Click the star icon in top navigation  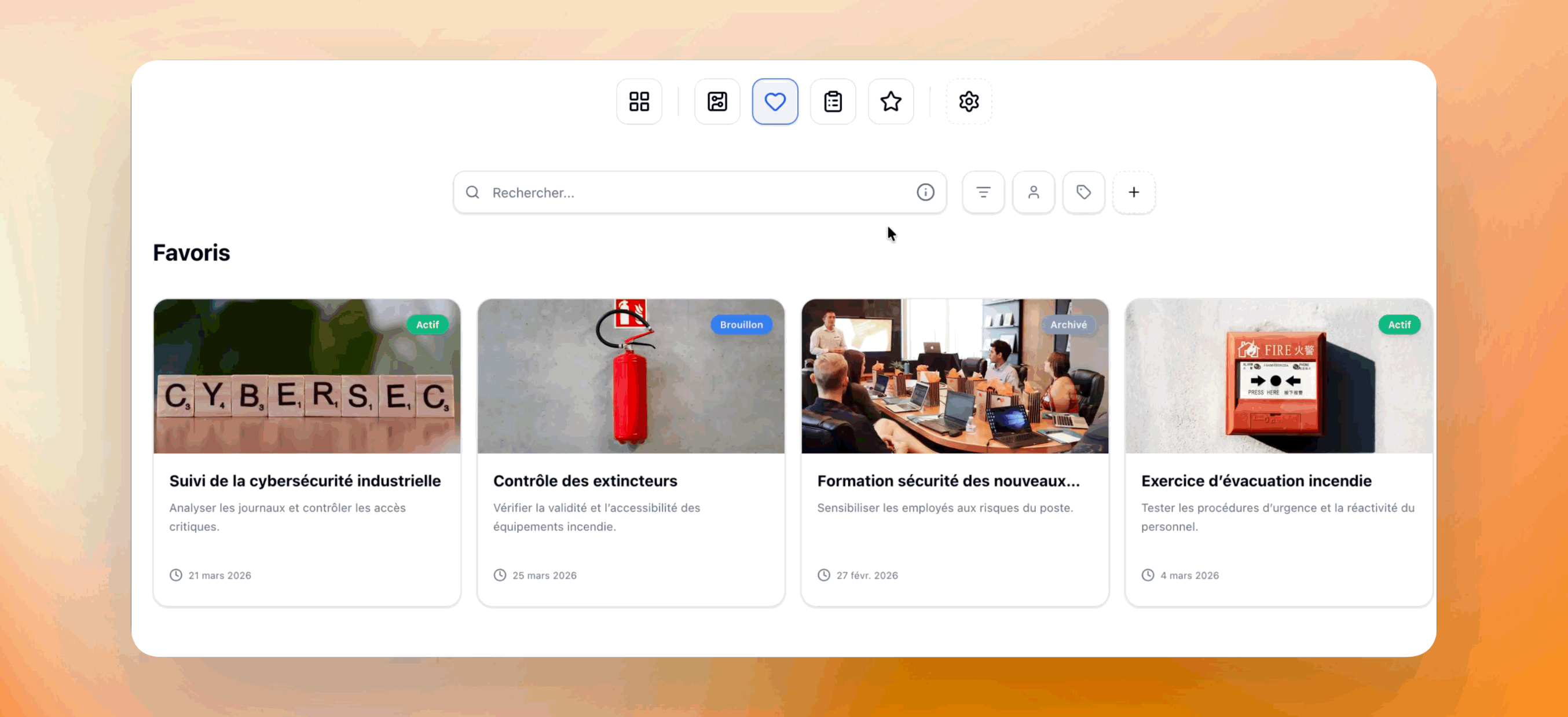click(x=890, y=101)
